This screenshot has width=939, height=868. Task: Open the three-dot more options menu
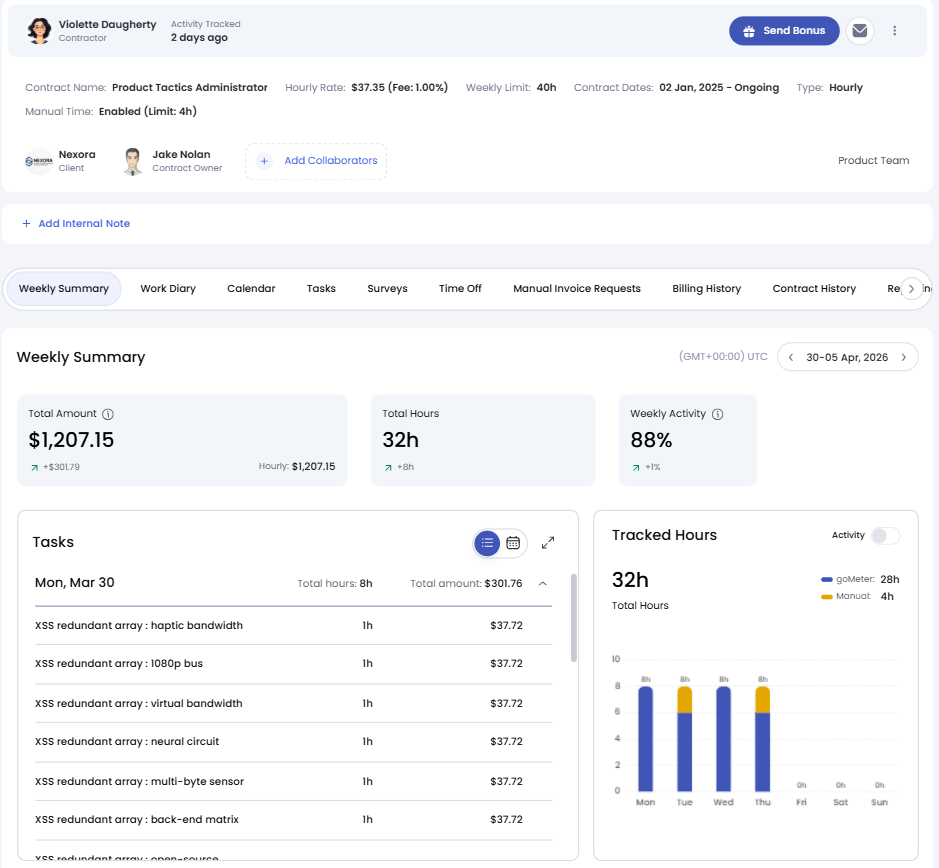click(895, 31)
